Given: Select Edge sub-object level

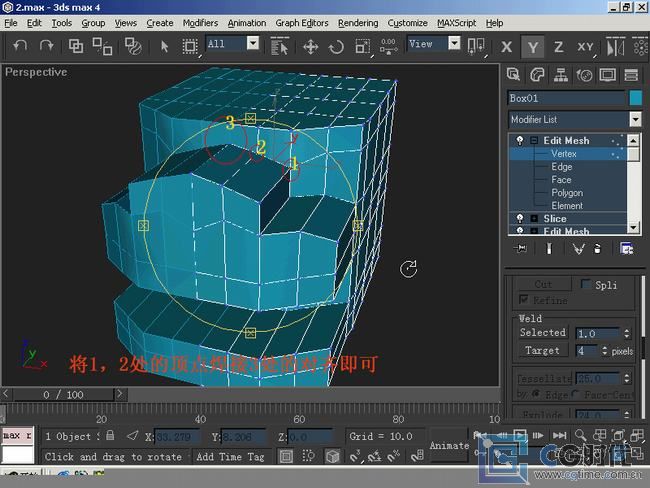Looking at the screenshot, I should (x=562, y=167).
